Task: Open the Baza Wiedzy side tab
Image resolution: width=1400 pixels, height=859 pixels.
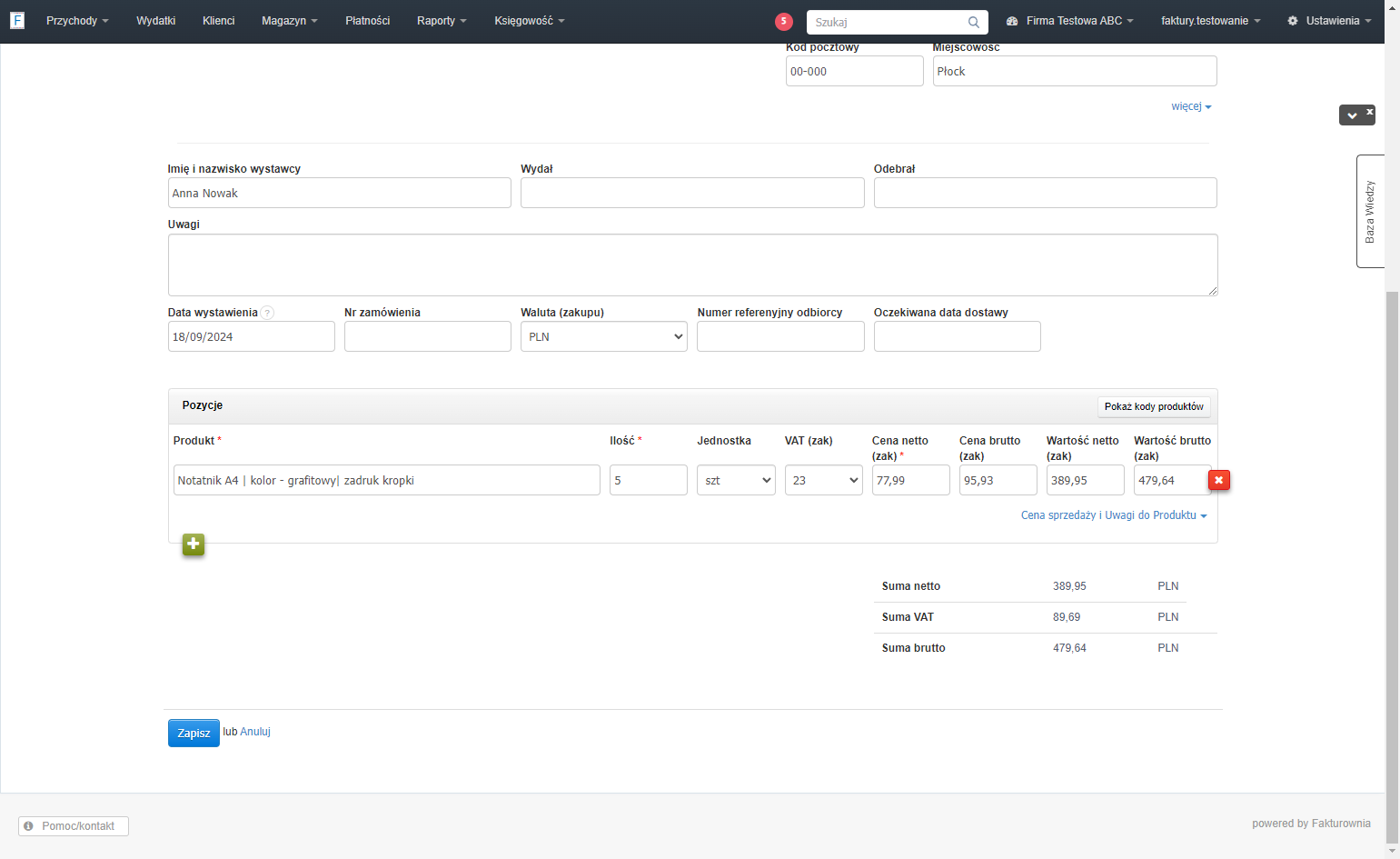Action: 1370,212
